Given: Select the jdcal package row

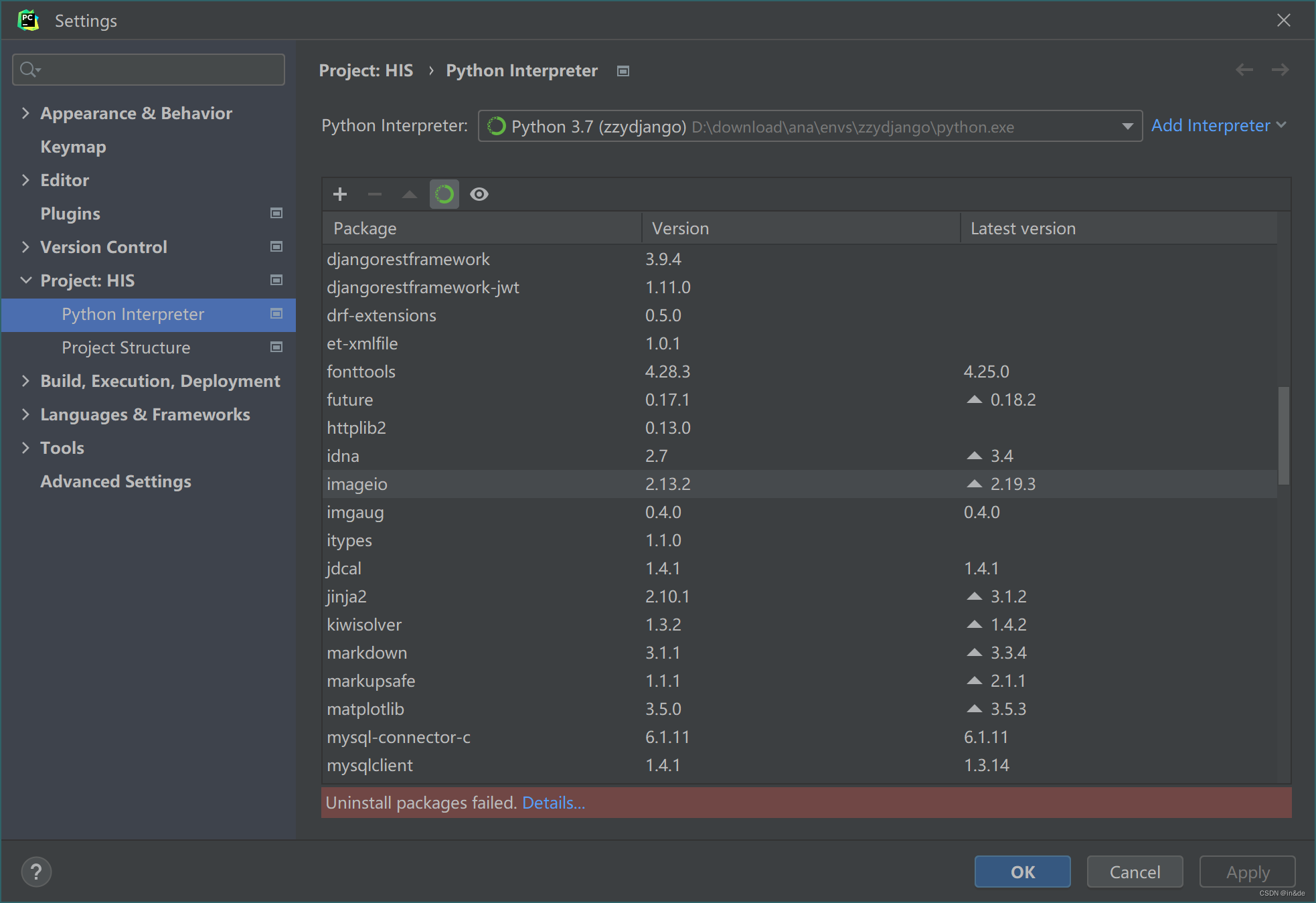Looking at the screenshot, I should [x=800, y=568].
